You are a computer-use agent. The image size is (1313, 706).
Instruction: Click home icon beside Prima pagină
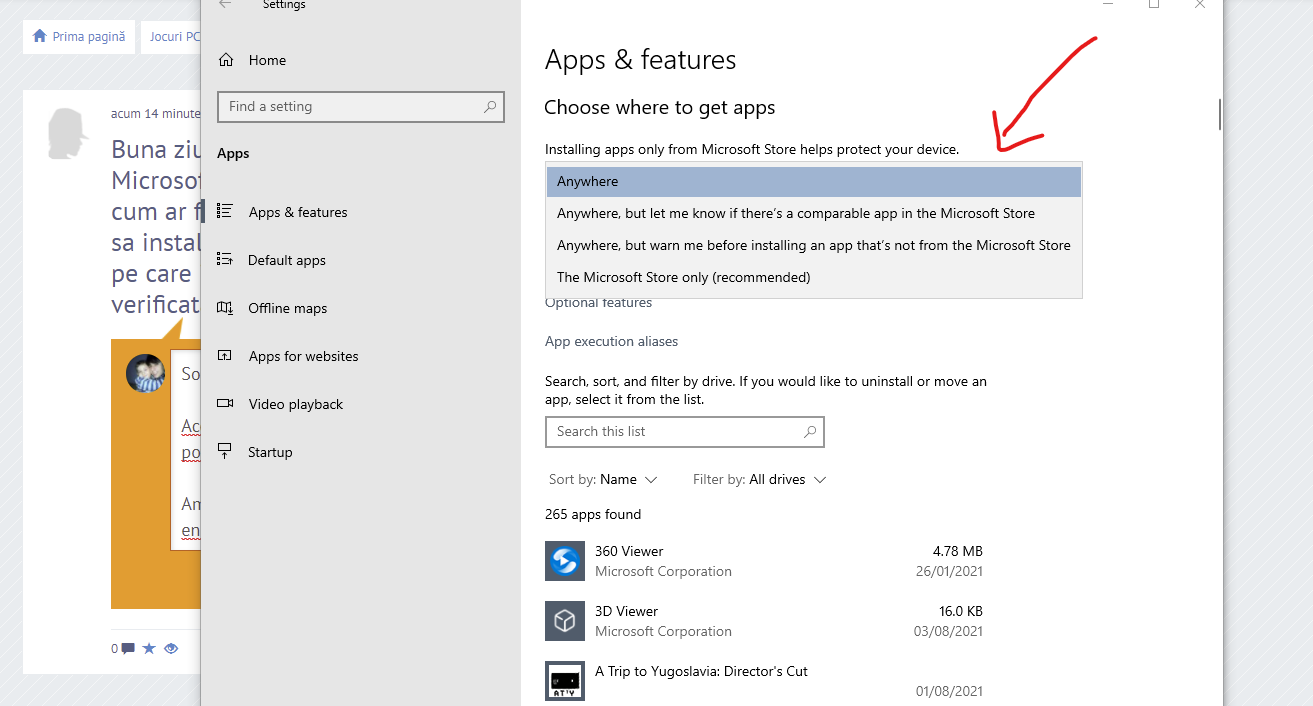(x=40, y=36)
